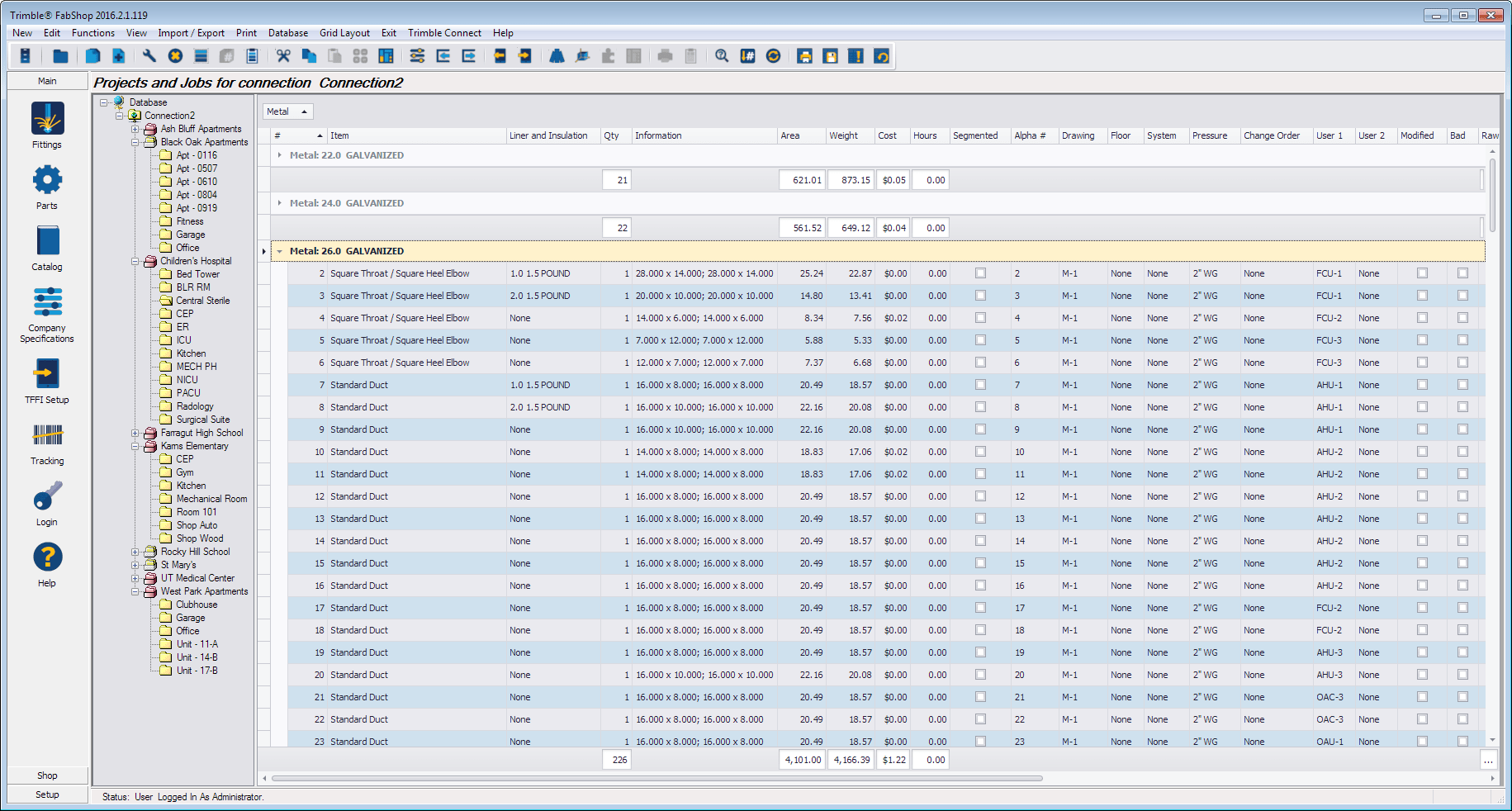Screen dimensions: 1512x811
Task: Click the number sort toolbar icon
Action: click(x=747, y=56)
